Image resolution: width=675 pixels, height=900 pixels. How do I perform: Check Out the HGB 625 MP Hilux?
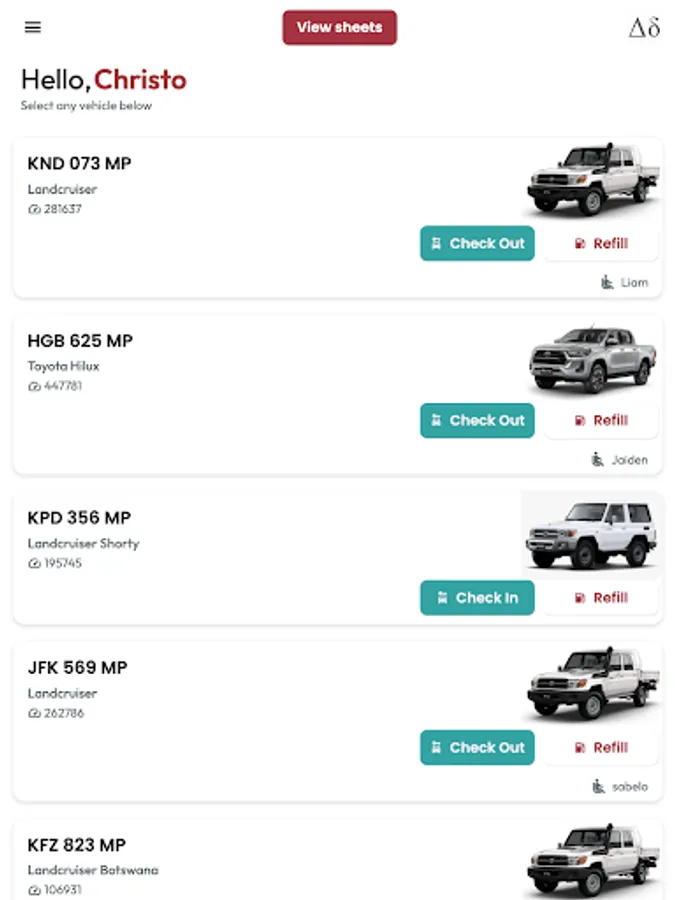click(477, 421)
